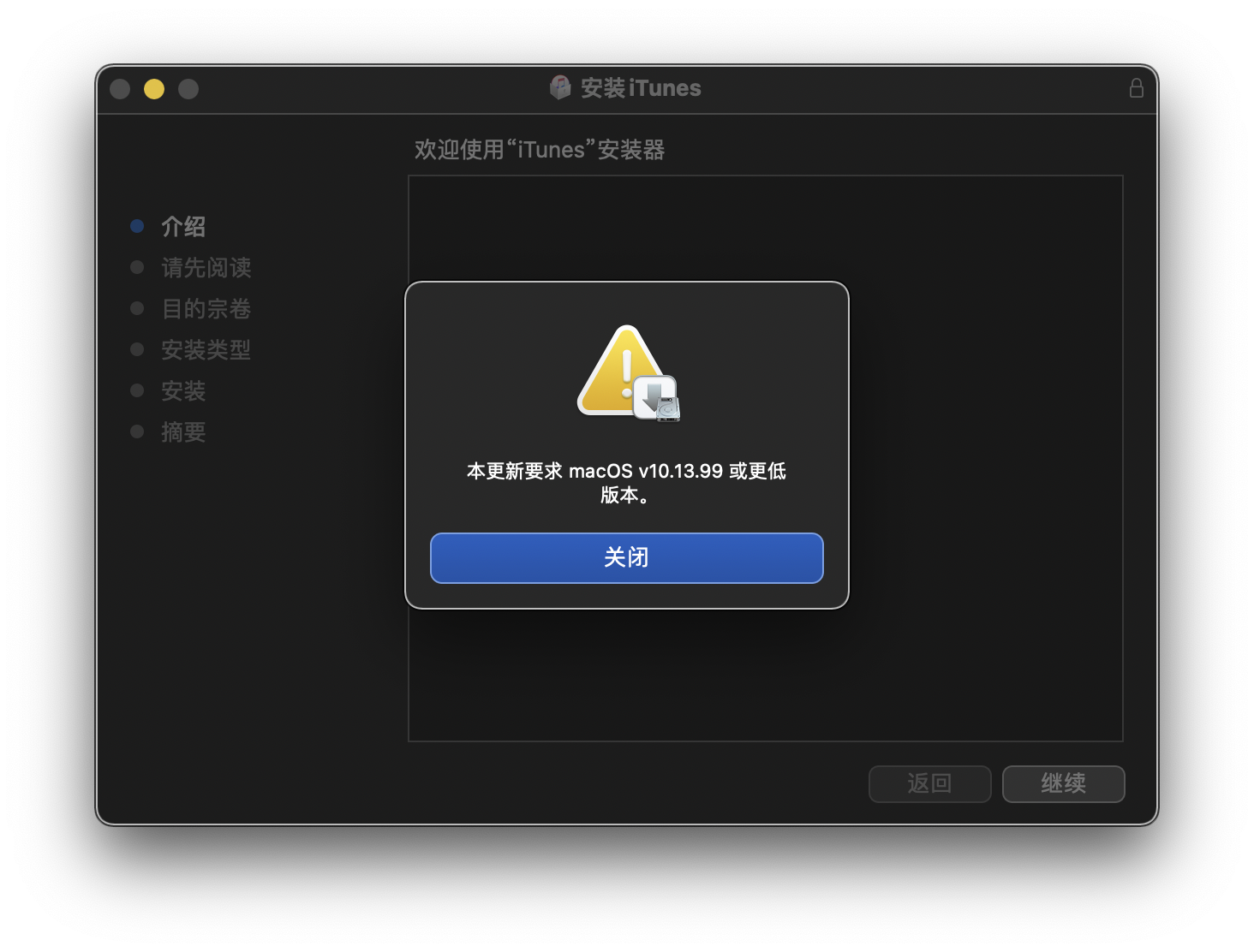
Task: Click the 欢迎使用“iTunes”安装器 heading
Action: [x=540, y=150]
